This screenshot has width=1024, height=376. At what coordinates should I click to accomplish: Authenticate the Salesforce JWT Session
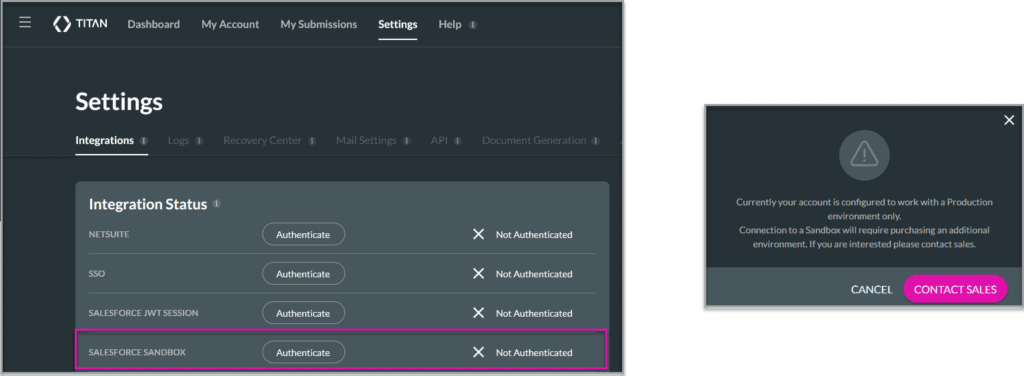tap(303, 313)
